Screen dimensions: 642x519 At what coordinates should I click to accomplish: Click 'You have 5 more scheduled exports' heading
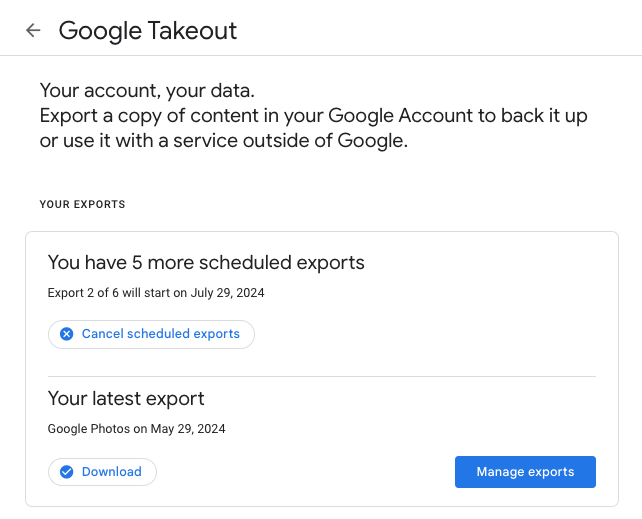coord(206,263)
